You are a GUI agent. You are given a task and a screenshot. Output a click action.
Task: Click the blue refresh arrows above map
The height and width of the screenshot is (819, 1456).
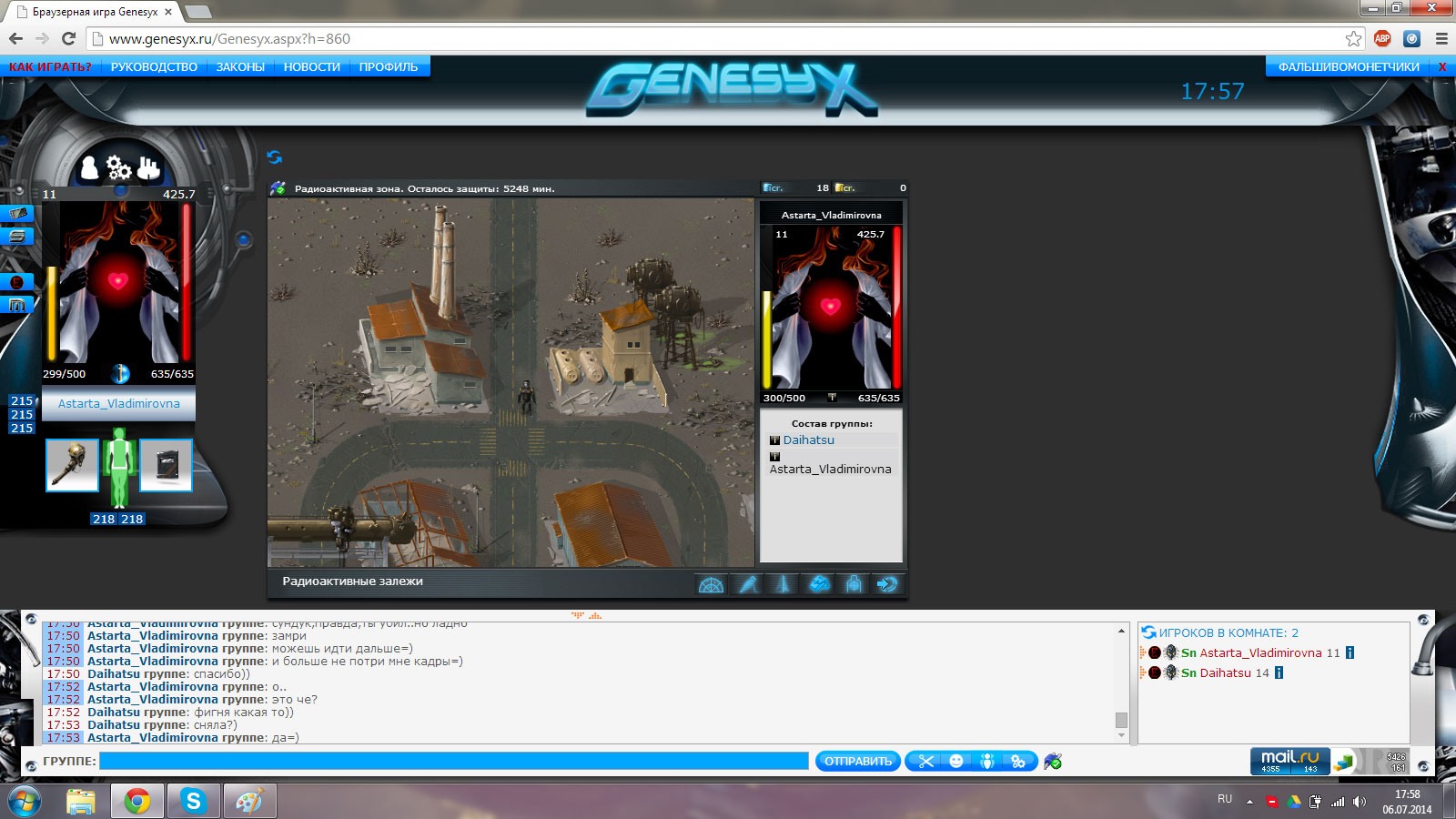274,157
